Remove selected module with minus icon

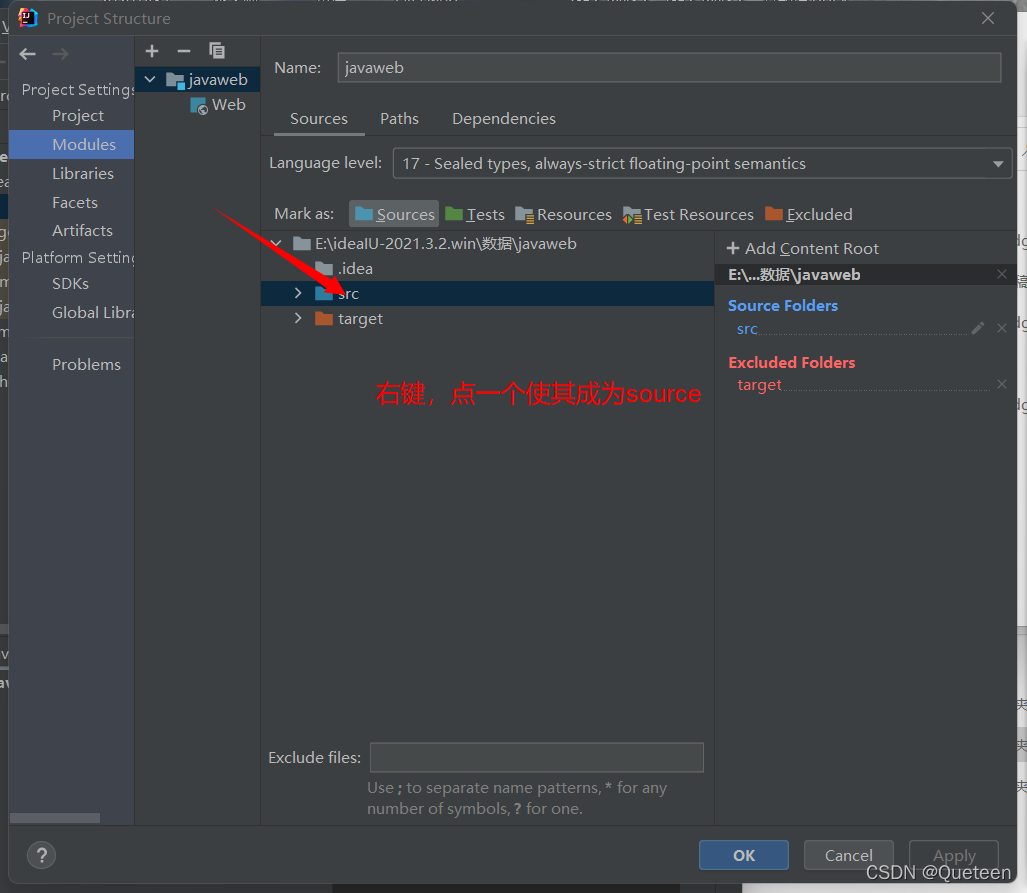click(184, 51)
